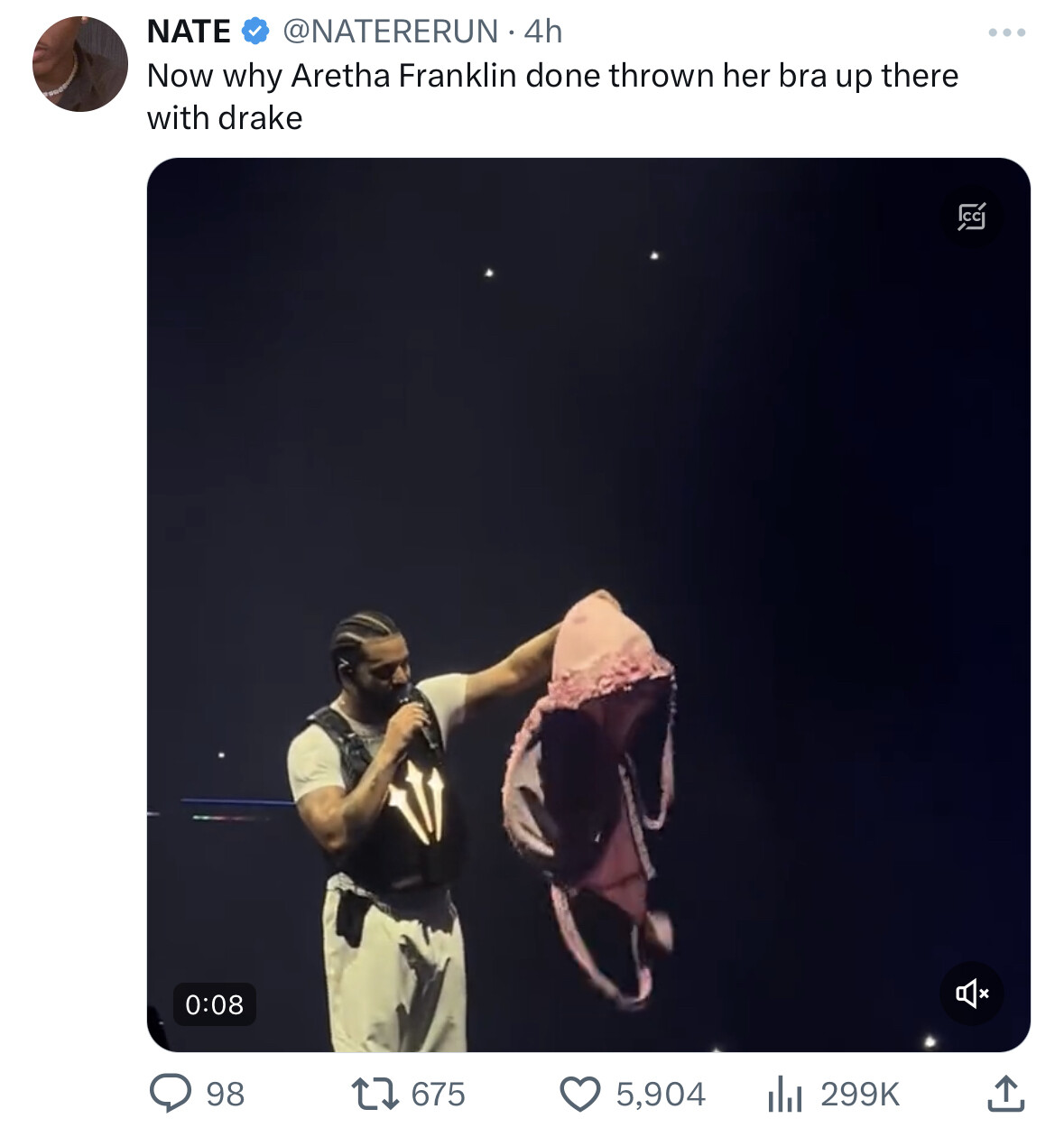The height and width of the screenshot is (1137, 1064).
Task: Like the tweet with the heart icon
Action: point(581,1094)
